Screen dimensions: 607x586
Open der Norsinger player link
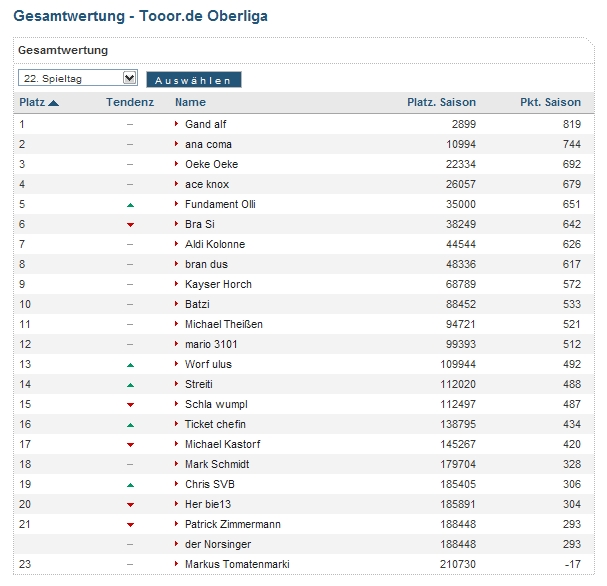coord(218,544)
